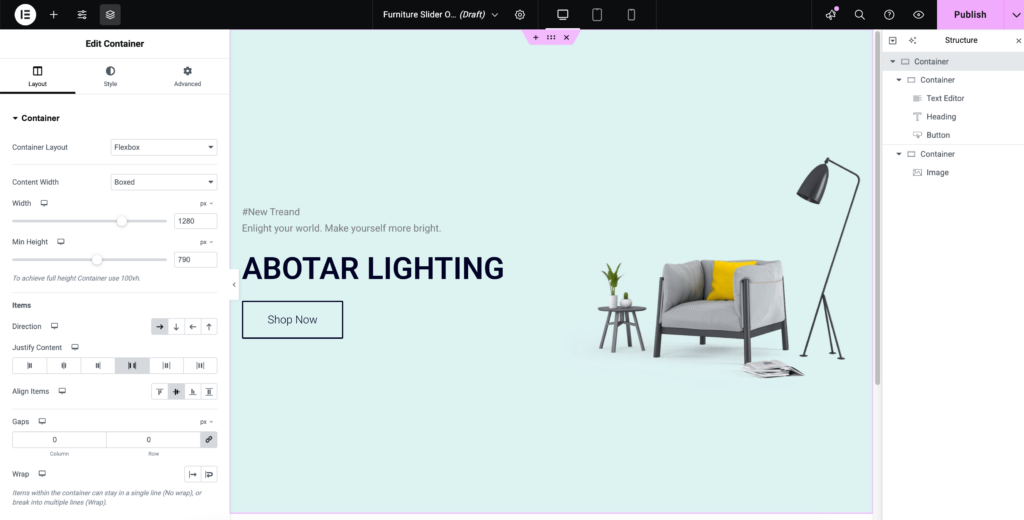Select the armchair and lamp image
Screen dimensions: 1024x520
718,268
